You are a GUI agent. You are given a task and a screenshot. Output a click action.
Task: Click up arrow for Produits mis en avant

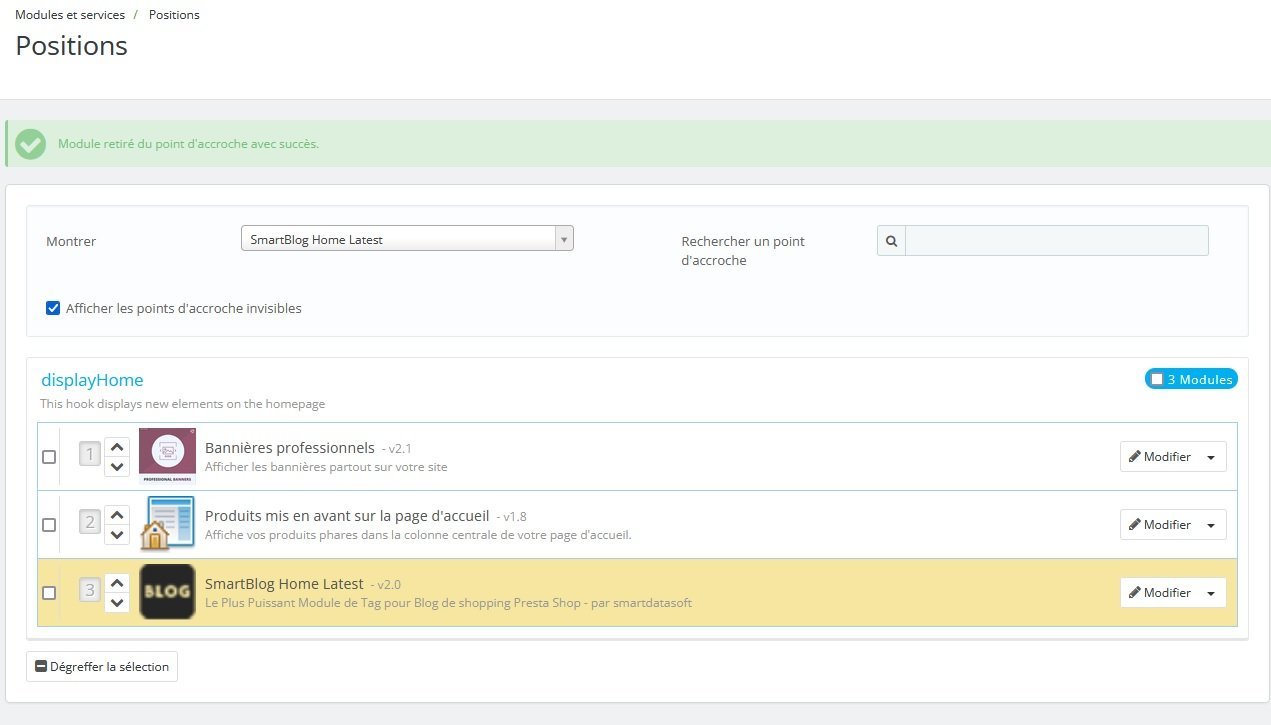(x=117, y=515)
